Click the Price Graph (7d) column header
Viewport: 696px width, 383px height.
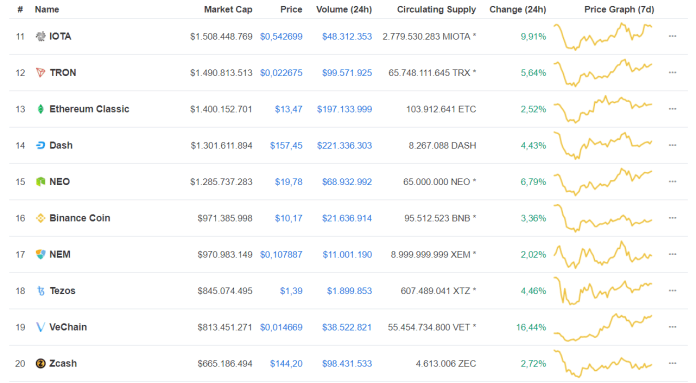[x=619, y=9]
